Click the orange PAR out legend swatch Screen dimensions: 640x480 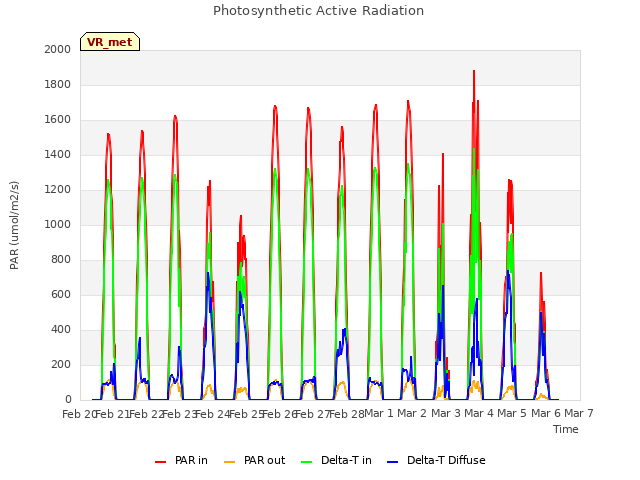(x=230, y=462)
